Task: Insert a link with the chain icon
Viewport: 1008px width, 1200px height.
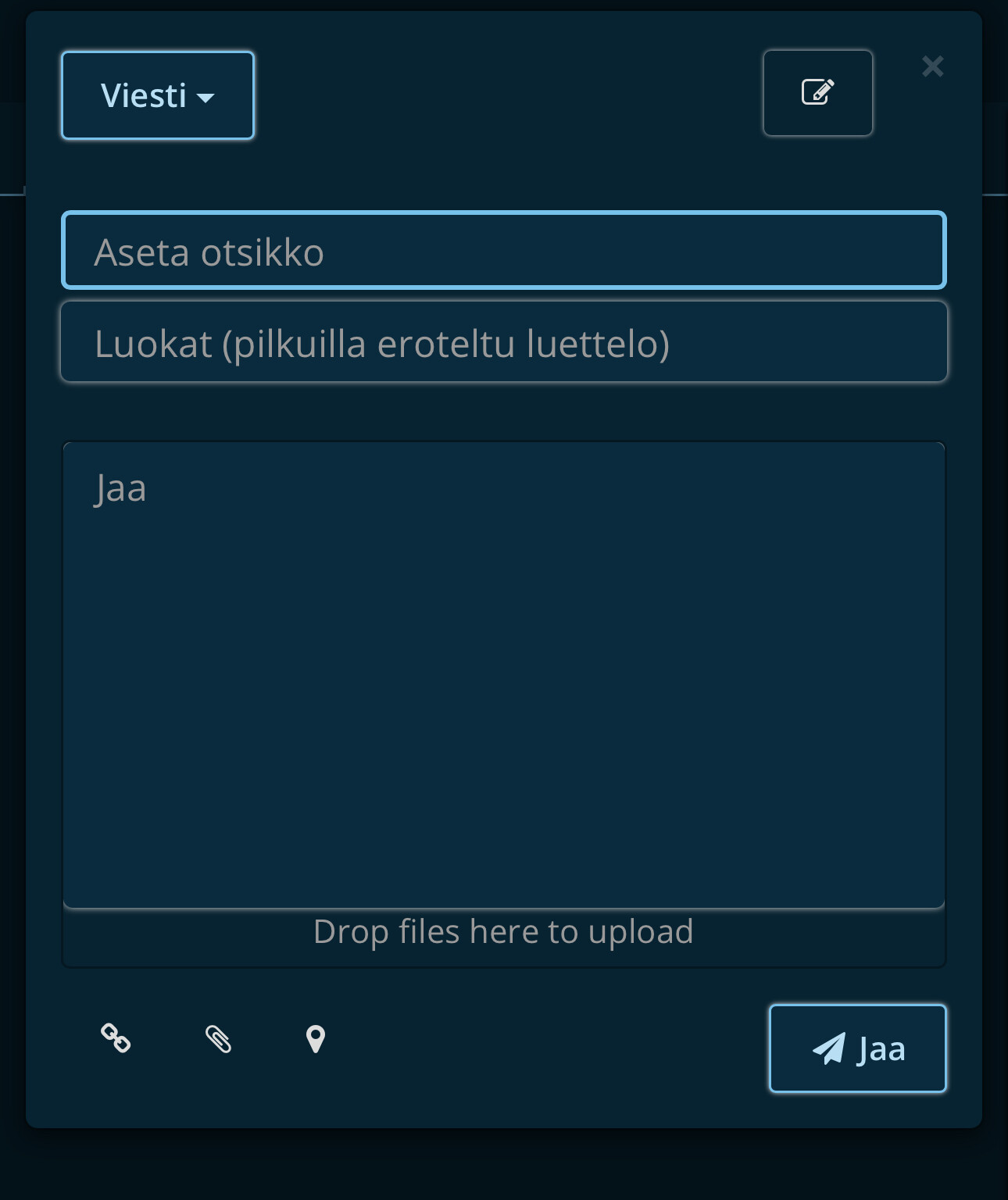Action: [x=116, y=1038]
